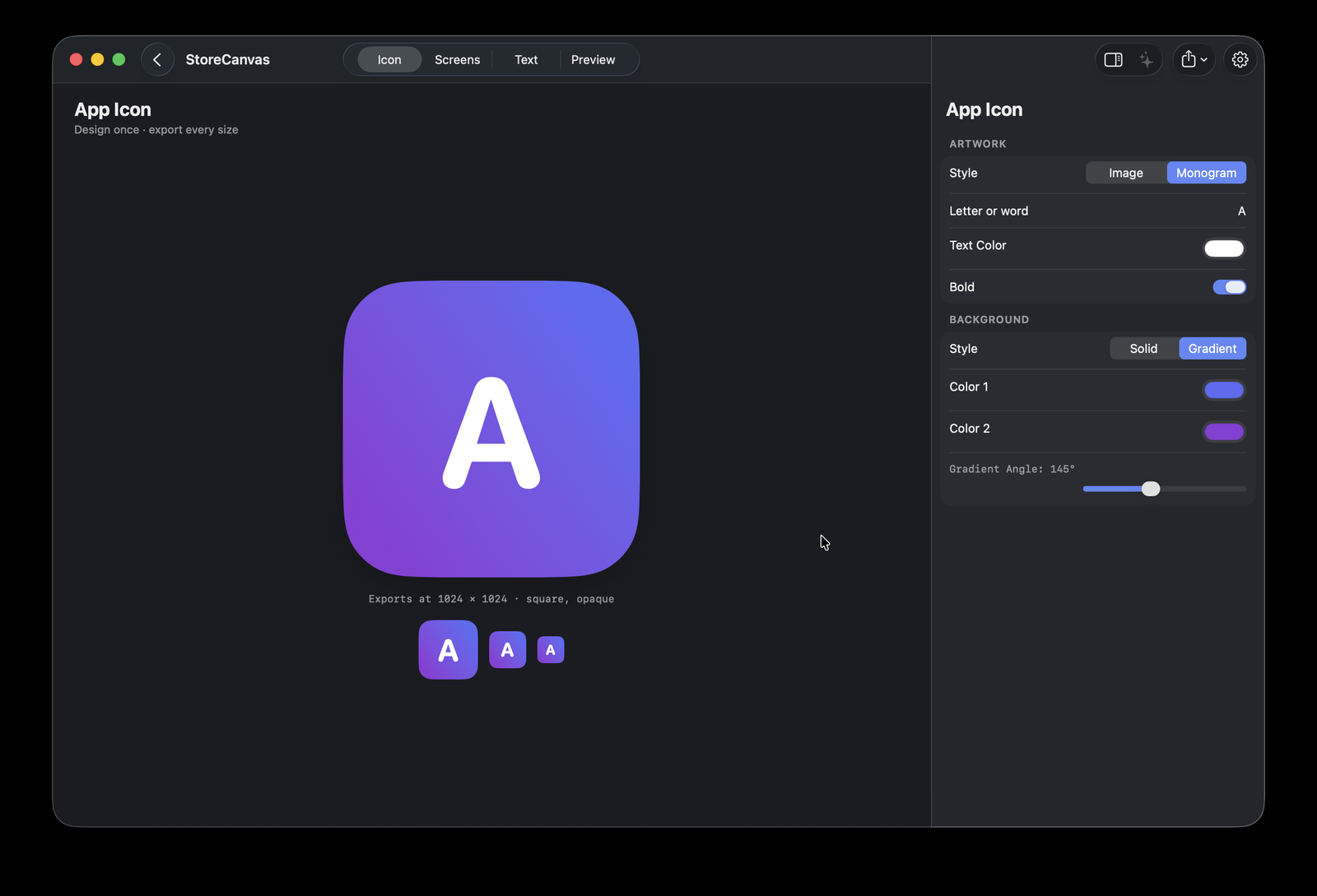Open the Color 2 swatch

coord(1223,432)
